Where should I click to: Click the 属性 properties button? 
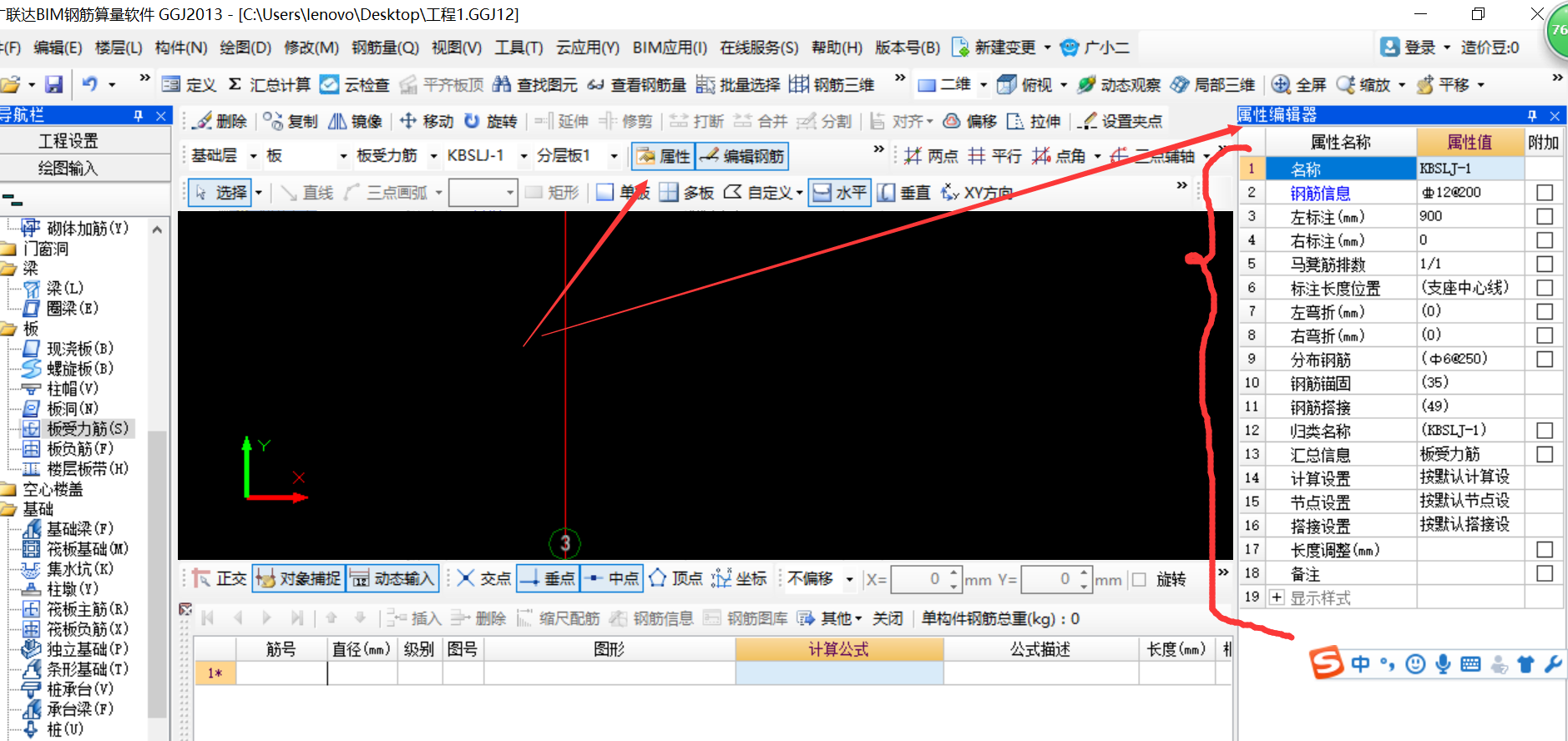click(664, 156)
